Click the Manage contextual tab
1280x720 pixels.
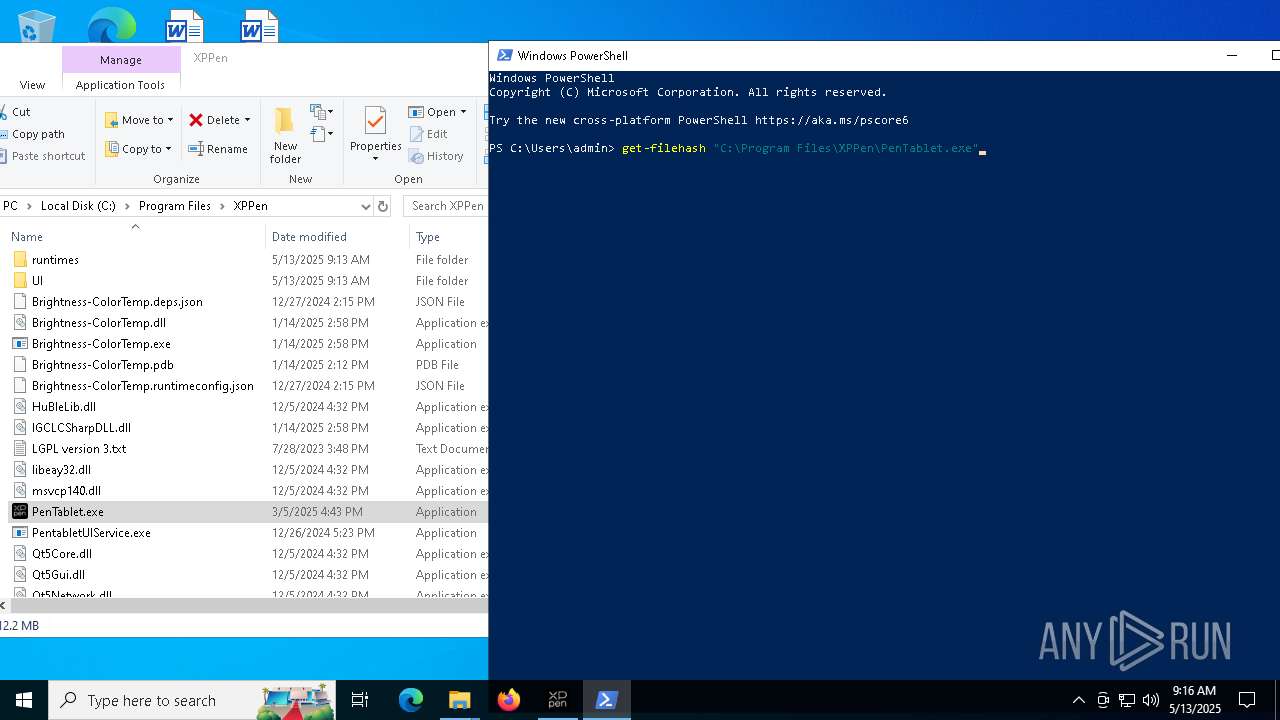click(x=121, y=60)
